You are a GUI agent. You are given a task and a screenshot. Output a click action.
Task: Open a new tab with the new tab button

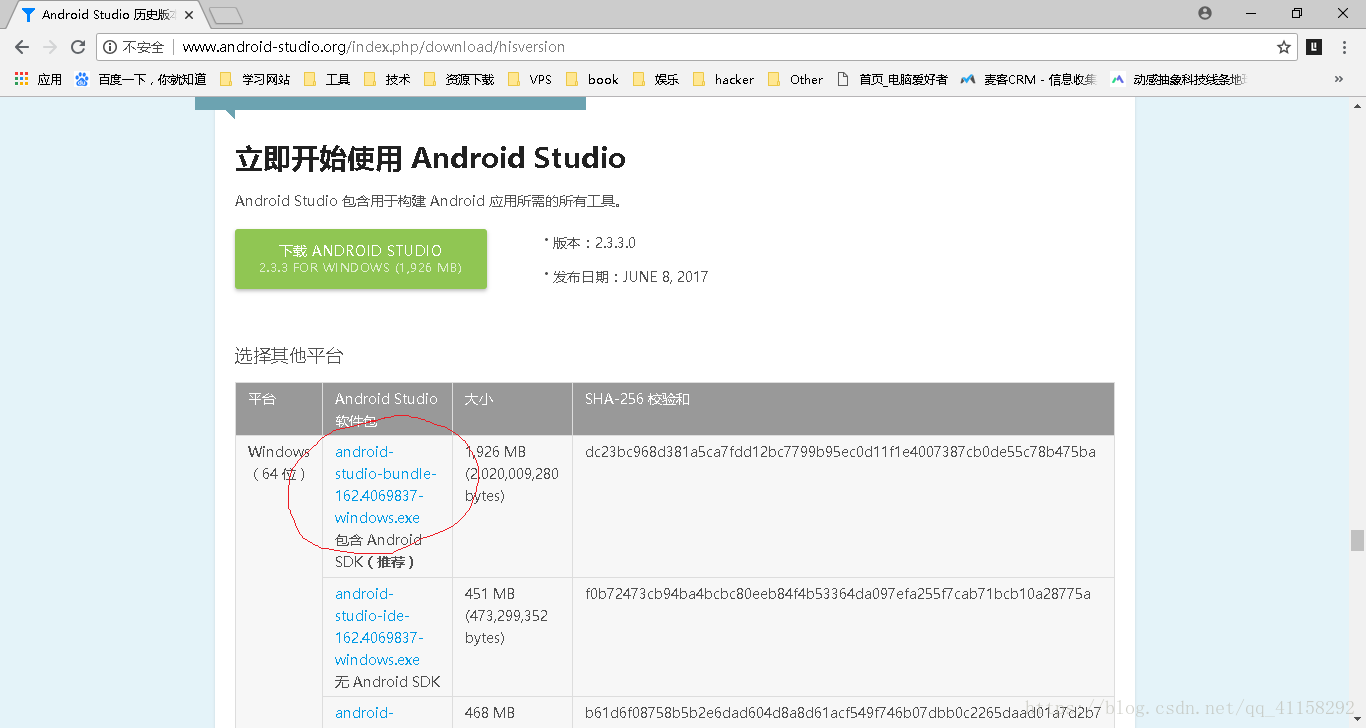226,15
